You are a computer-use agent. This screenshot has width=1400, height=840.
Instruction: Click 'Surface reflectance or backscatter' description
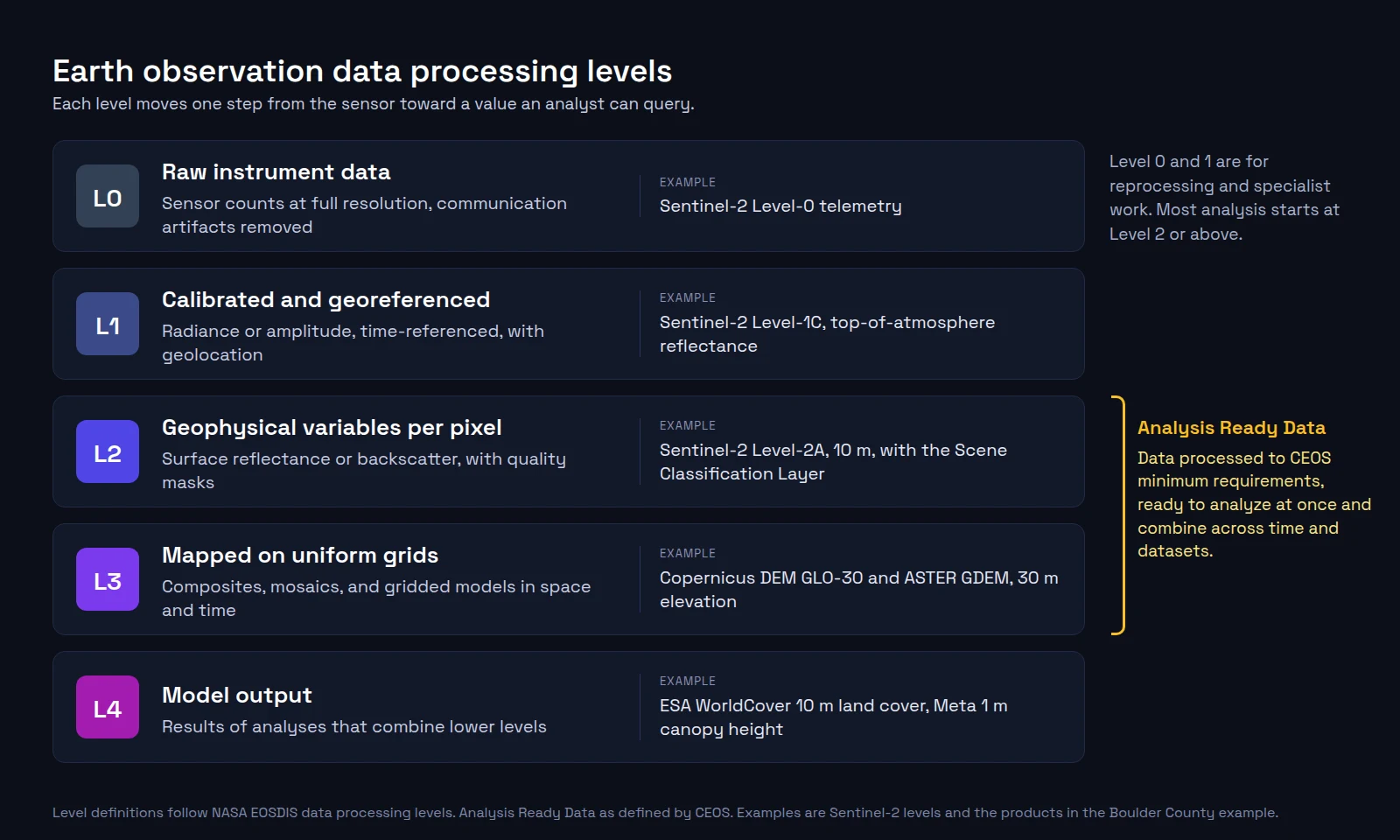(x=364, y=471)
